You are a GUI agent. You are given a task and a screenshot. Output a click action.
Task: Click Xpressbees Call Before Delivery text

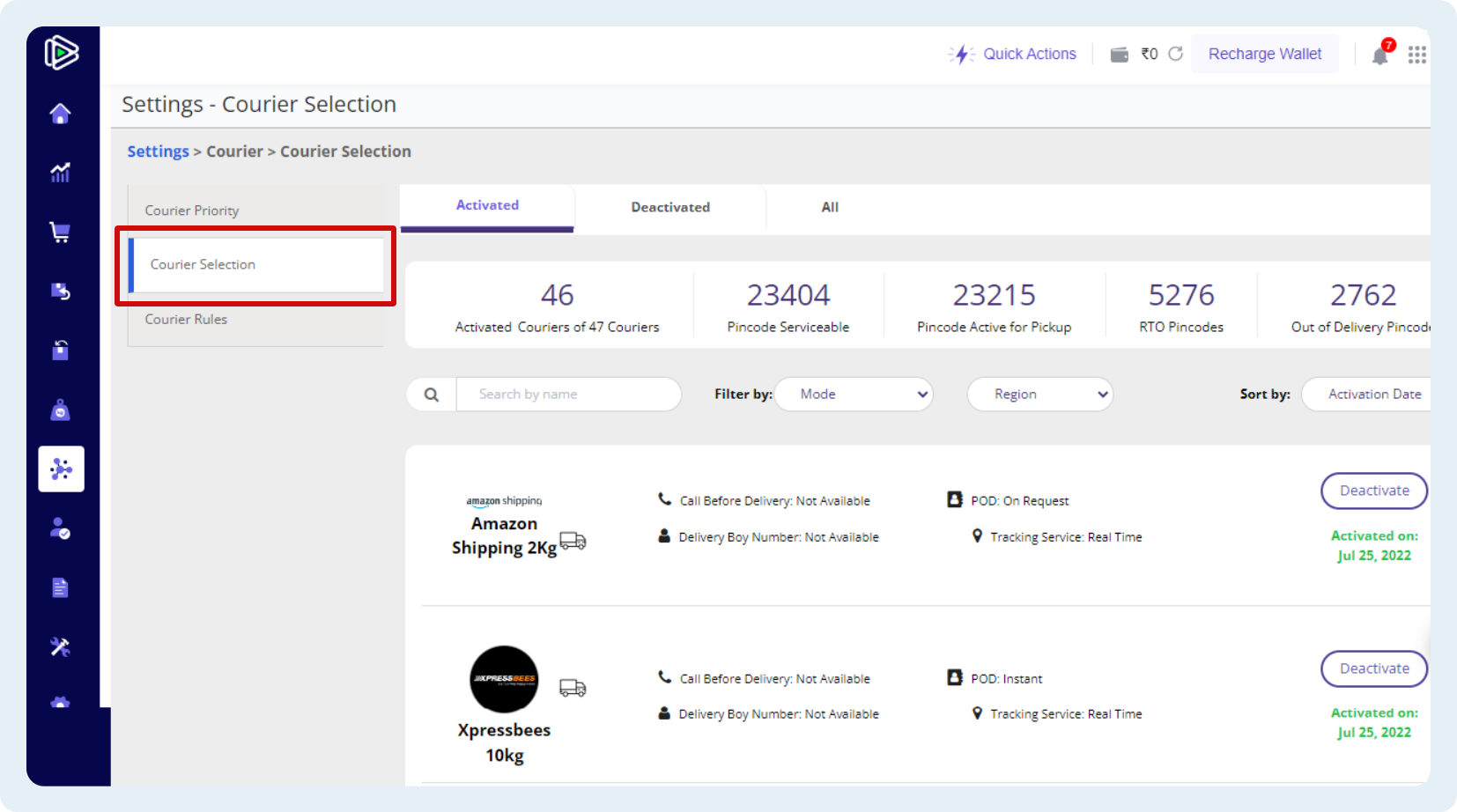(x=774, y=679)
